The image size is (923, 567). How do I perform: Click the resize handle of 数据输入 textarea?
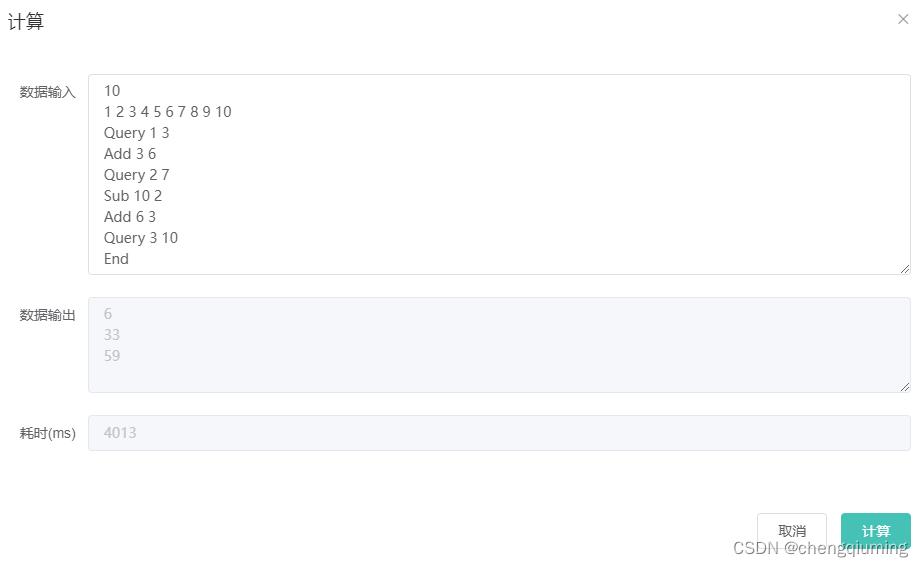coord(905,269)
